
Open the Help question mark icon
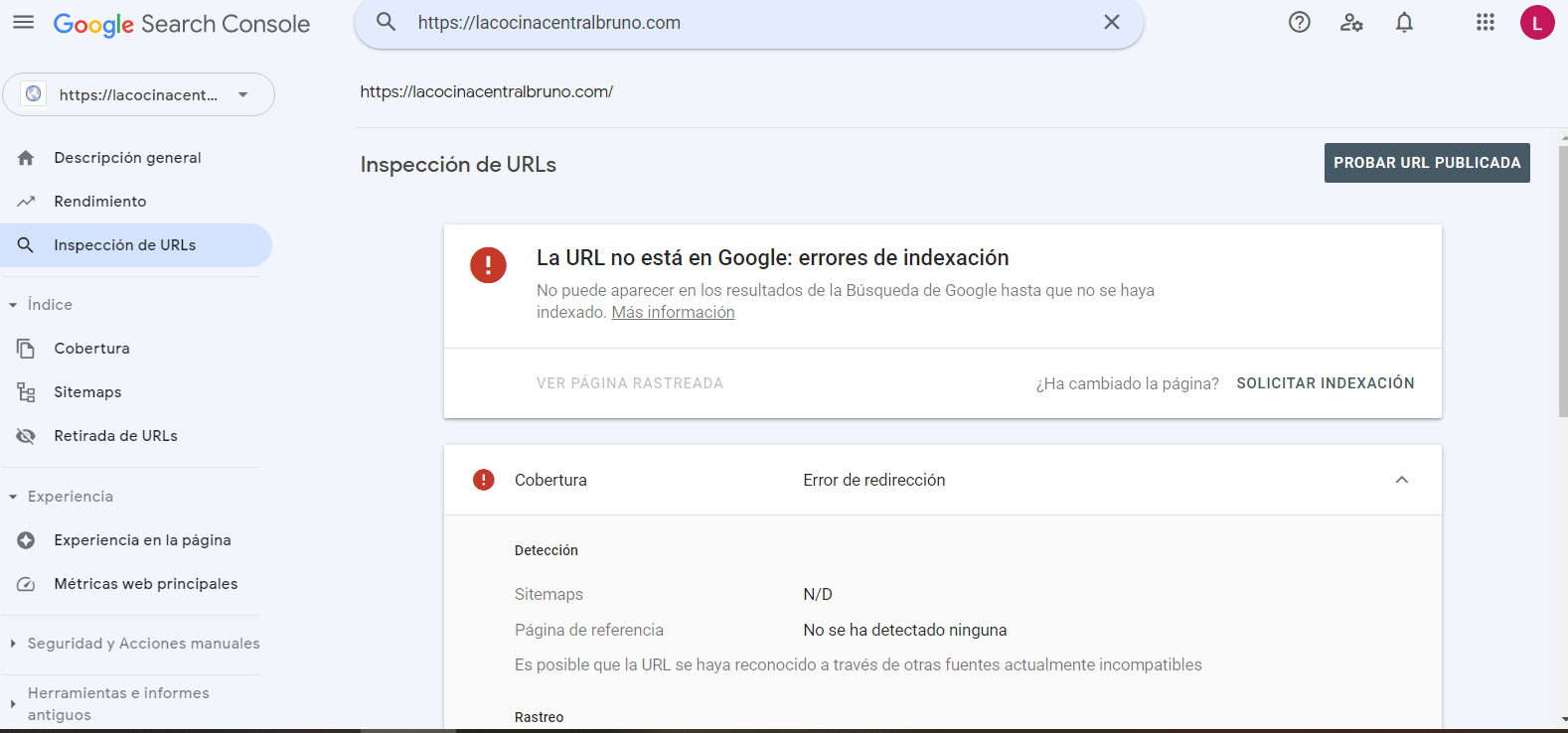(1300, 22)
